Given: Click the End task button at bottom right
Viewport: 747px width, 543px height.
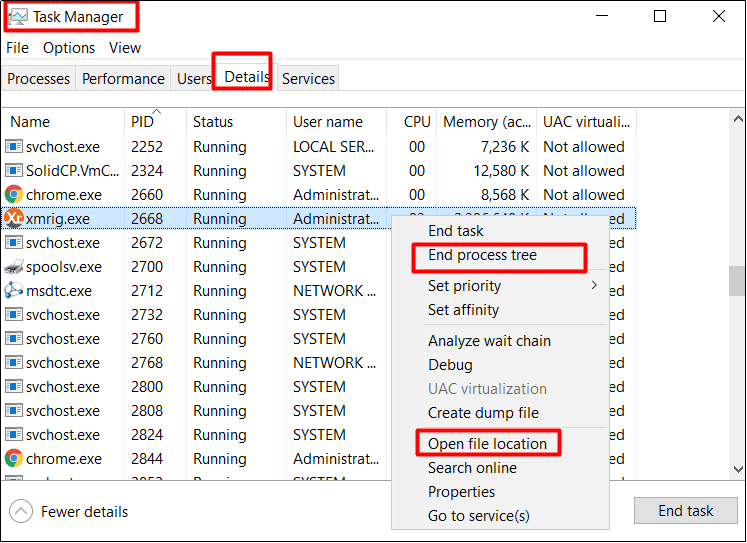Looking at the screenshot, I should point(686,511).
